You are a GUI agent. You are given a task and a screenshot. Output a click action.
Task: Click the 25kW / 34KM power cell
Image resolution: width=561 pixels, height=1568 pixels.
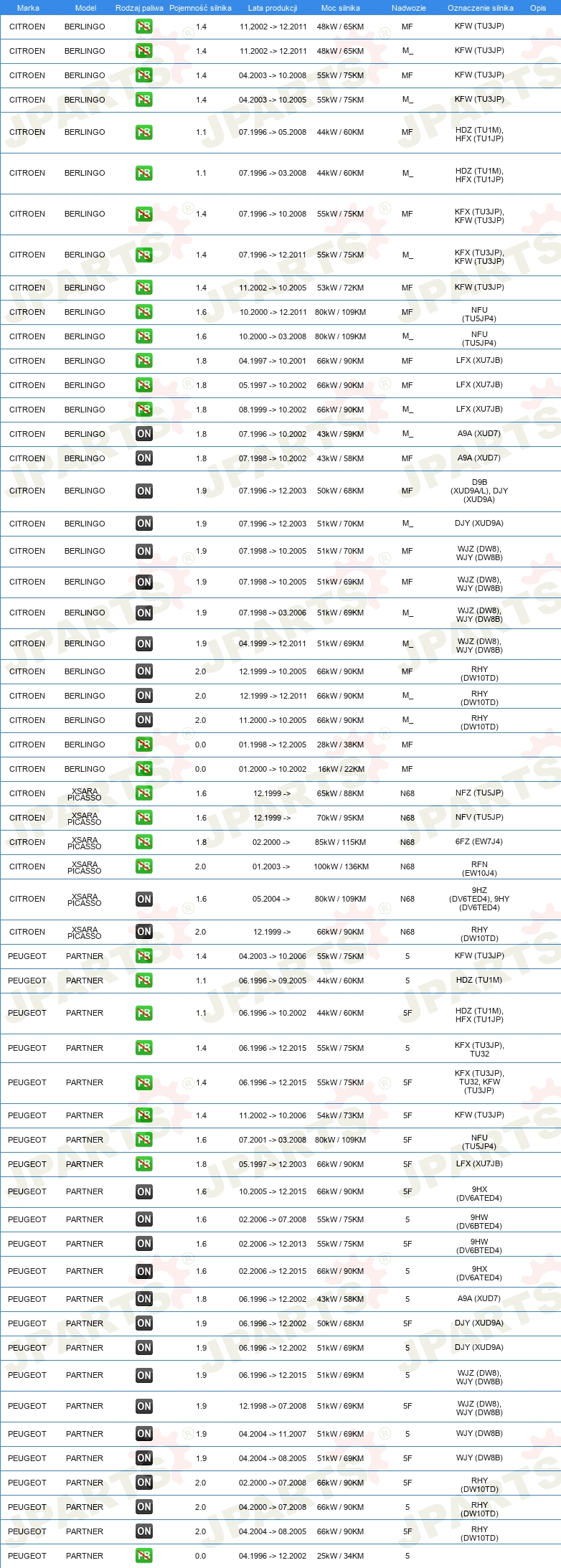tap(341, 1556)
